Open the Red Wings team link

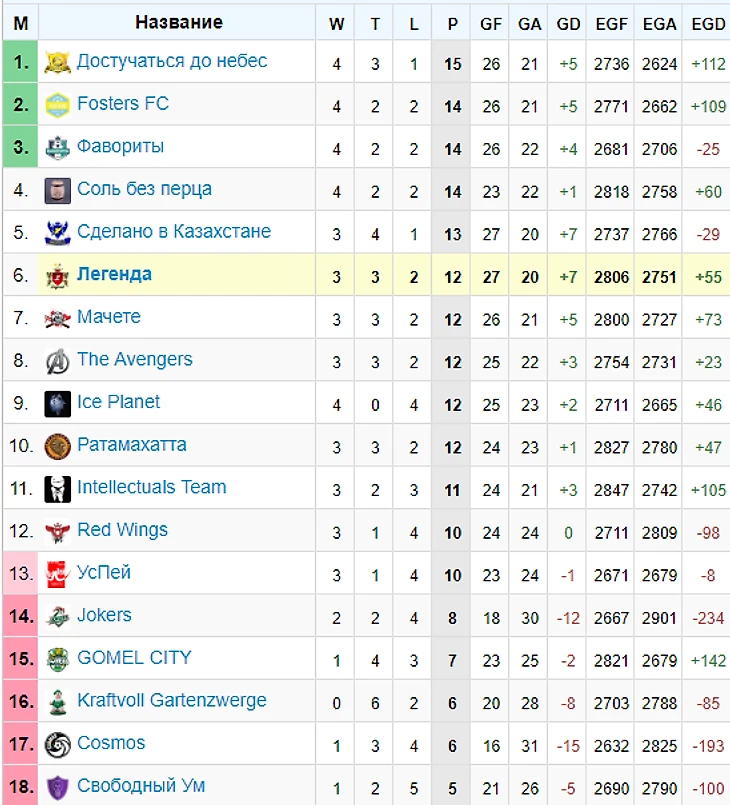(x=122, y=530)
